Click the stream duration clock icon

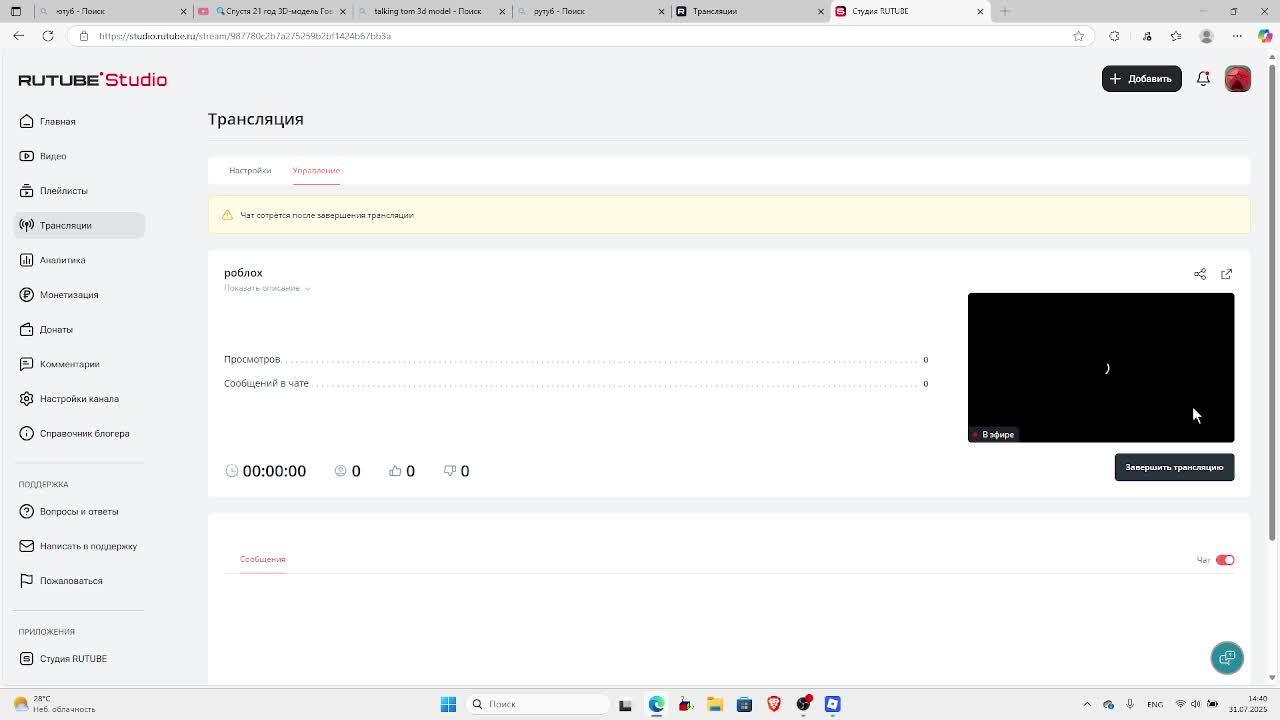232,471
